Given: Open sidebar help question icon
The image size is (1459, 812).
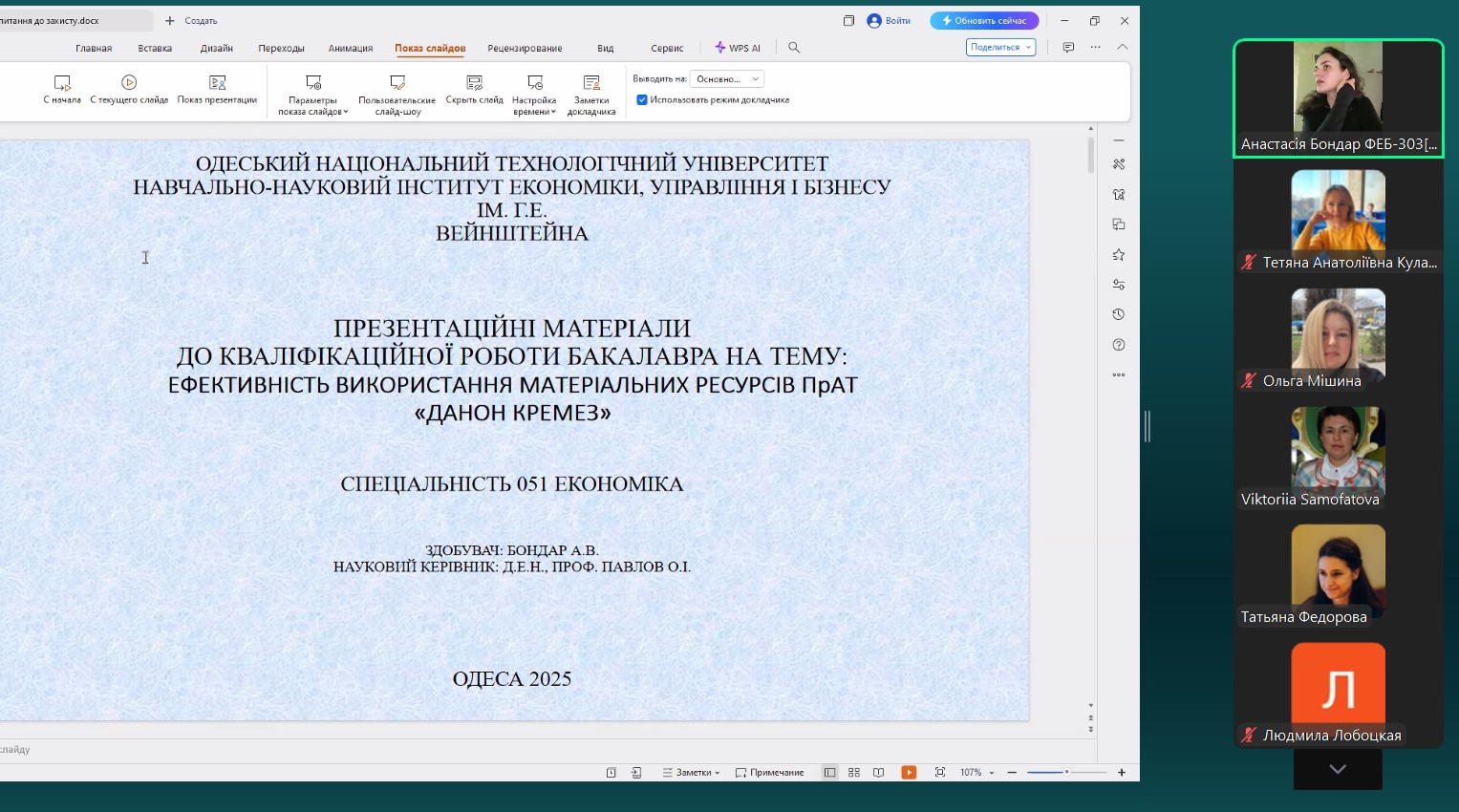Looking at the screenshot, I should 1119,345.
